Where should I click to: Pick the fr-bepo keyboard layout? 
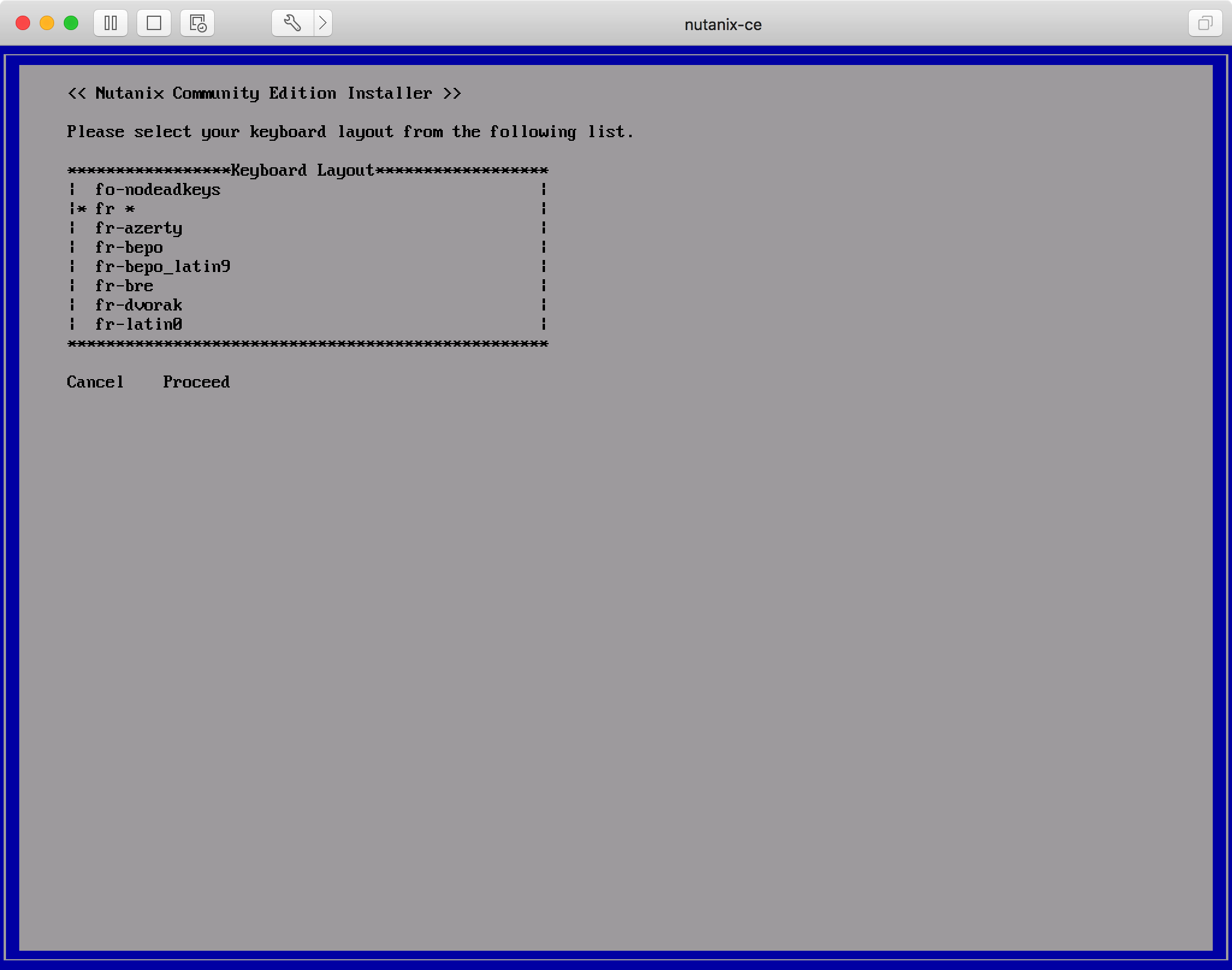point(129,248)
